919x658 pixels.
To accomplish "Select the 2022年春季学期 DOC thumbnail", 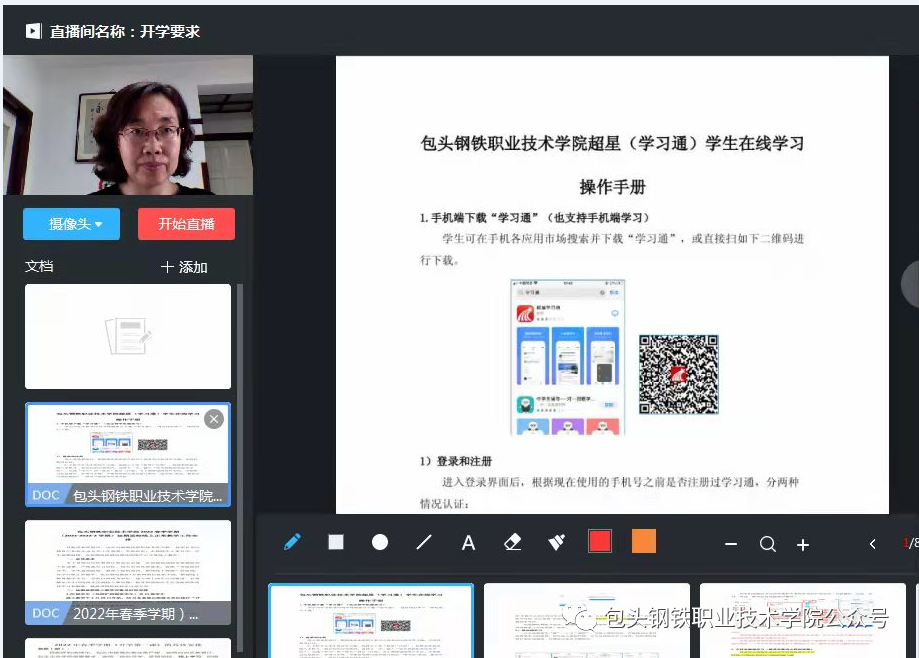I will pos(128,572).
